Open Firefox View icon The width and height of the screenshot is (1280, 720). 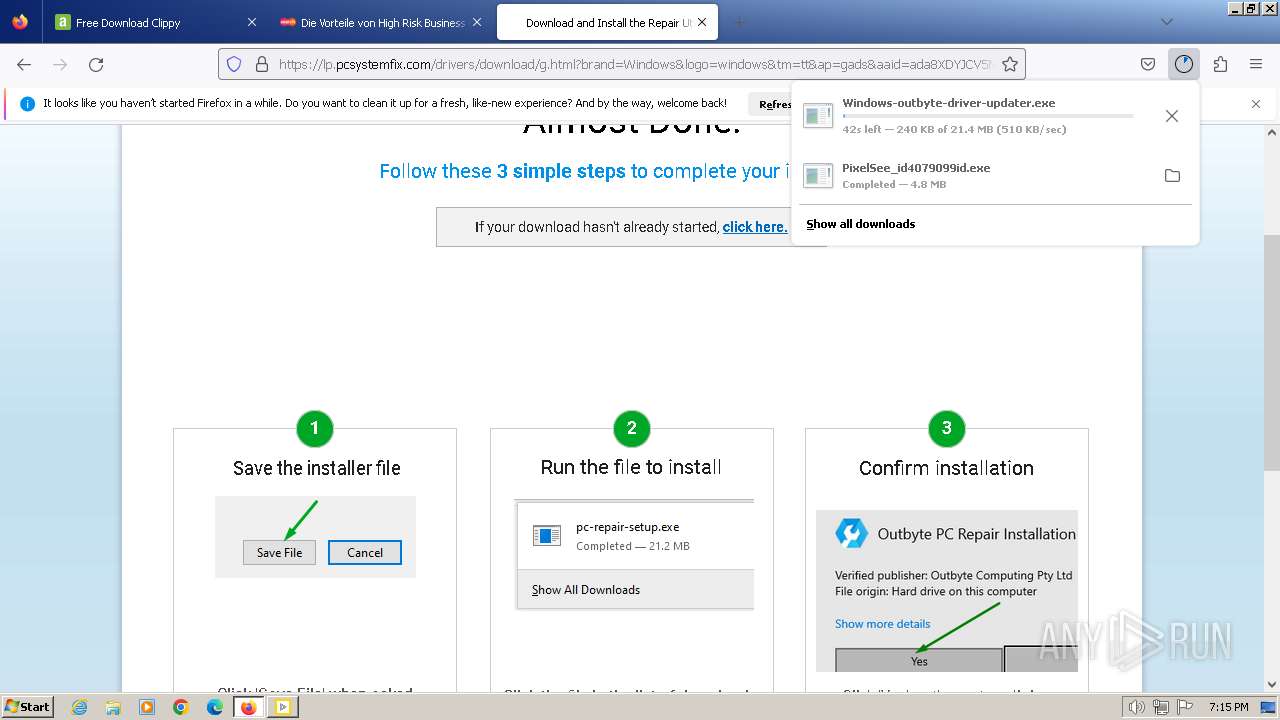coord(20,22)
